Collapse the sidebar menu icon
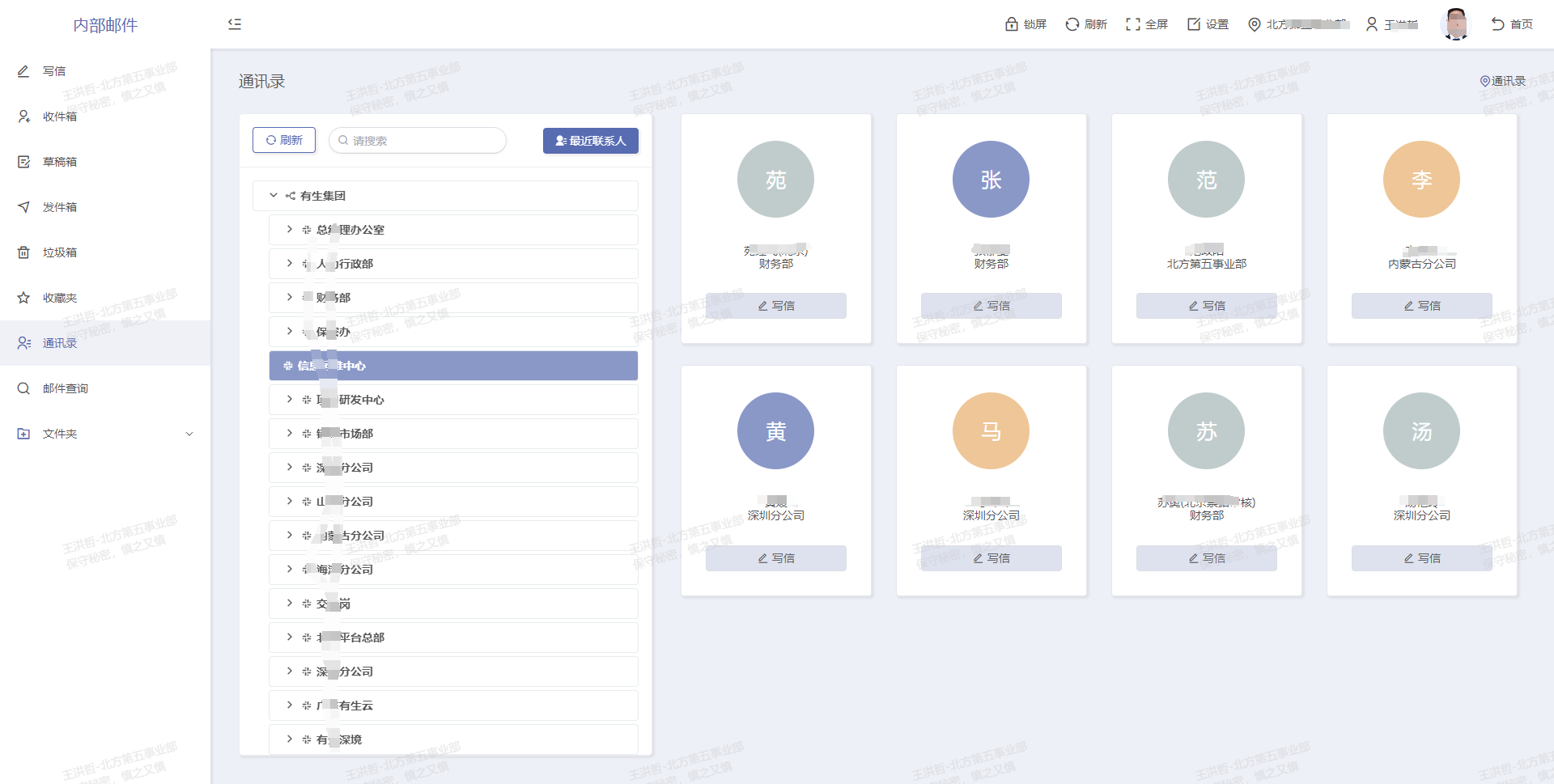 [235, 24]
